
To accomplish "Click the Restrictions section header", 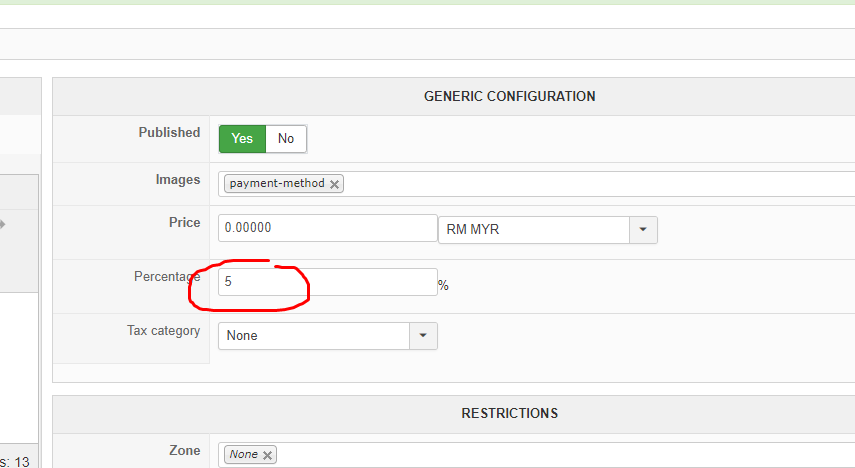I will [509, 413].
